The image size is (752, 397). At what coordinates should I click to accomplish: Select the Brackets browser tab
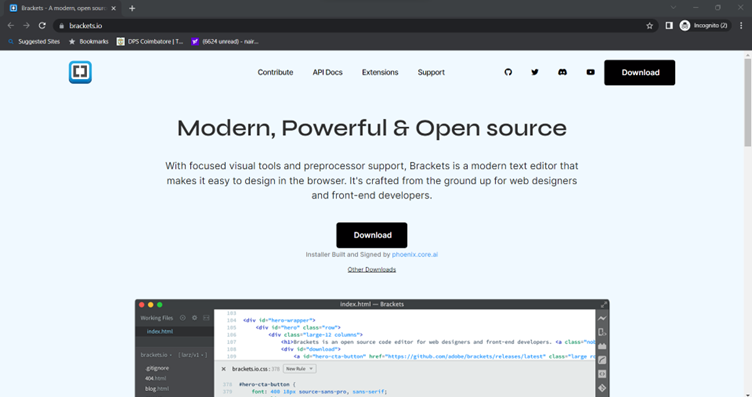click(x=63, y=8)
